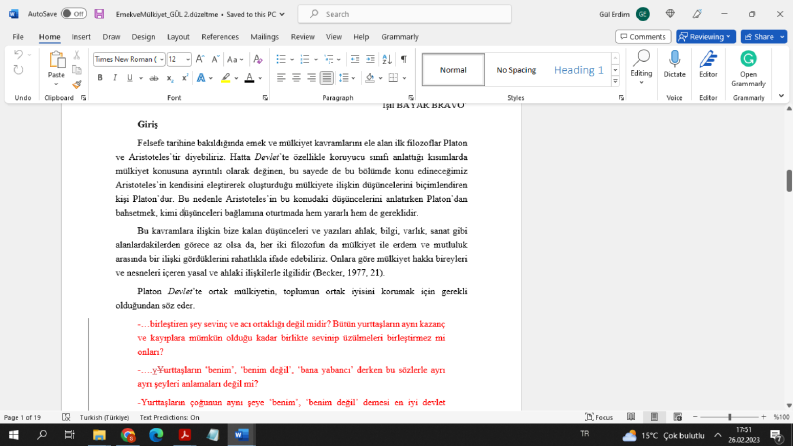Open Change Case dropdown

click(x=235, y=59)
